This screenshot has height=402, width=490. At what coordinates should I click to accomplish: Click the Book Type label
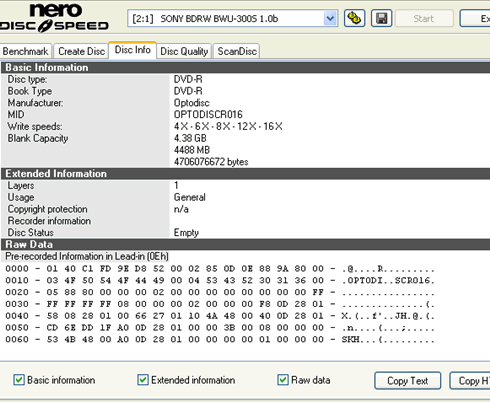click(x=29, y=91)
